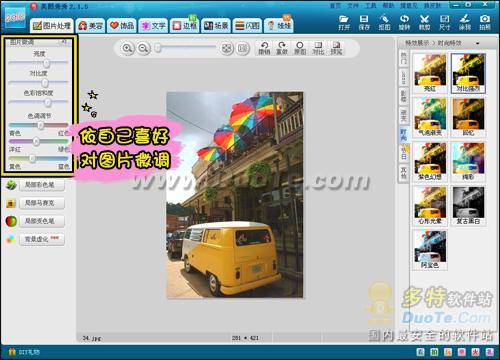Zoom in with the magnifier plus icon

(127, 49)
